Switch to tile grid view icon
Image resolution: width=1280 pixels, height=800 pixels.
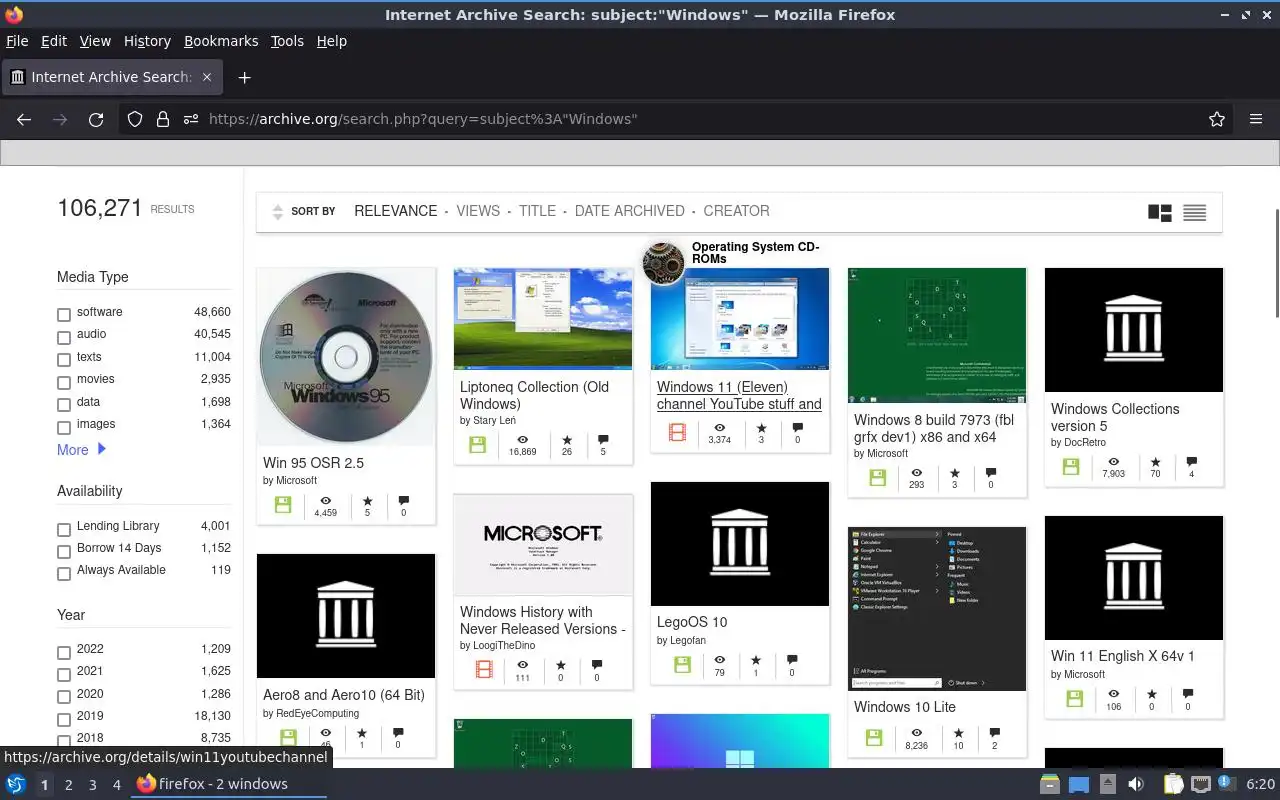(x=1160, y=212)
